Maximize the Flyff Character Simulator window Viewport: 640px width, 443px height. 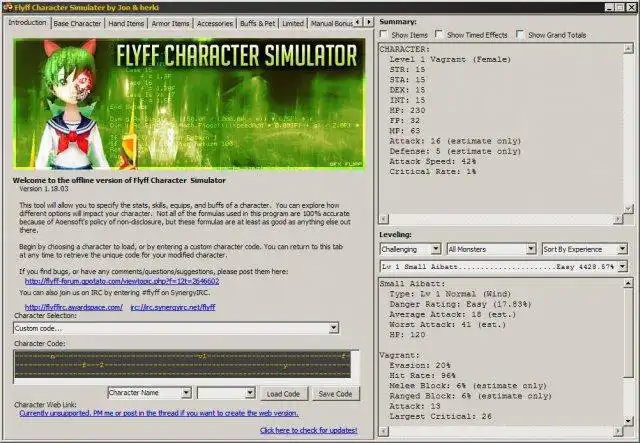click(x=620, y=7)
